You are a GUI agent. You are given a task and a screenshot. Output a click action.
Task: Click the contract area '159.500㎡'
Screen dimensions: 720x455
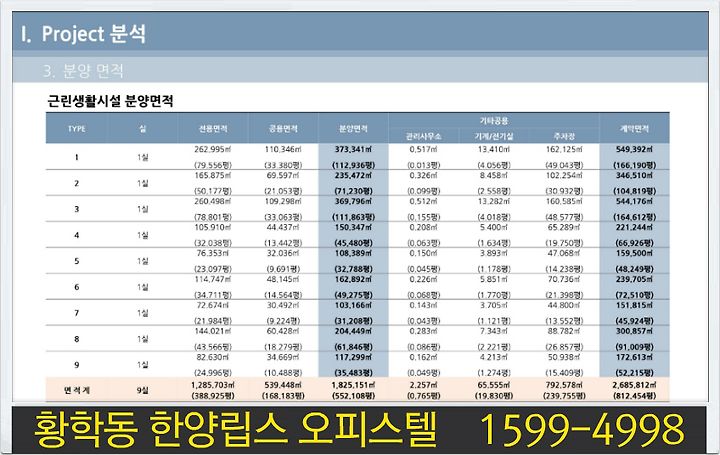coord(635,253)
